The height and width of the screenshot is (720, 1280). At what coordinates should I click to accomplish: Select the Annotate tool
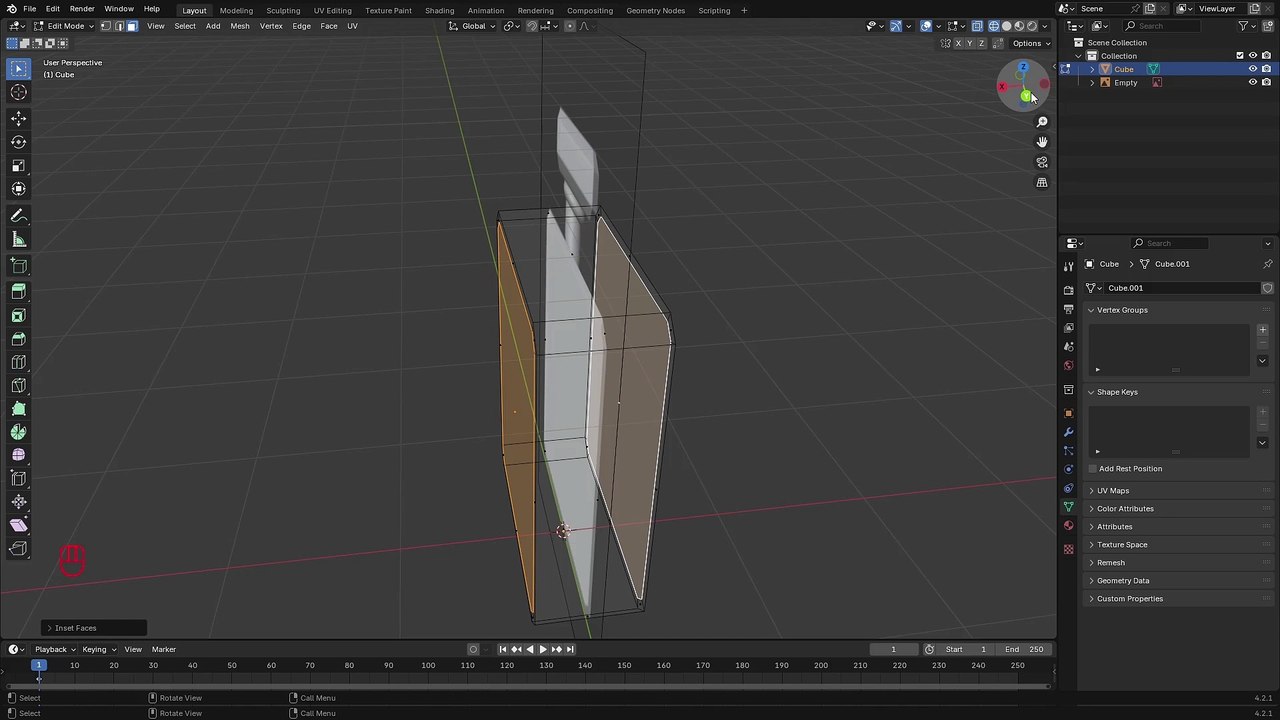(x=18, y=216)
